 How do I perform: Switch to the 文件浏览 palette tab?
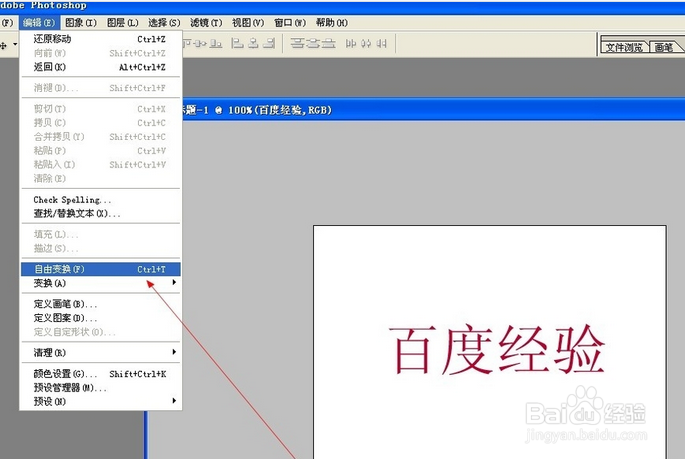[x=624, y=47]
